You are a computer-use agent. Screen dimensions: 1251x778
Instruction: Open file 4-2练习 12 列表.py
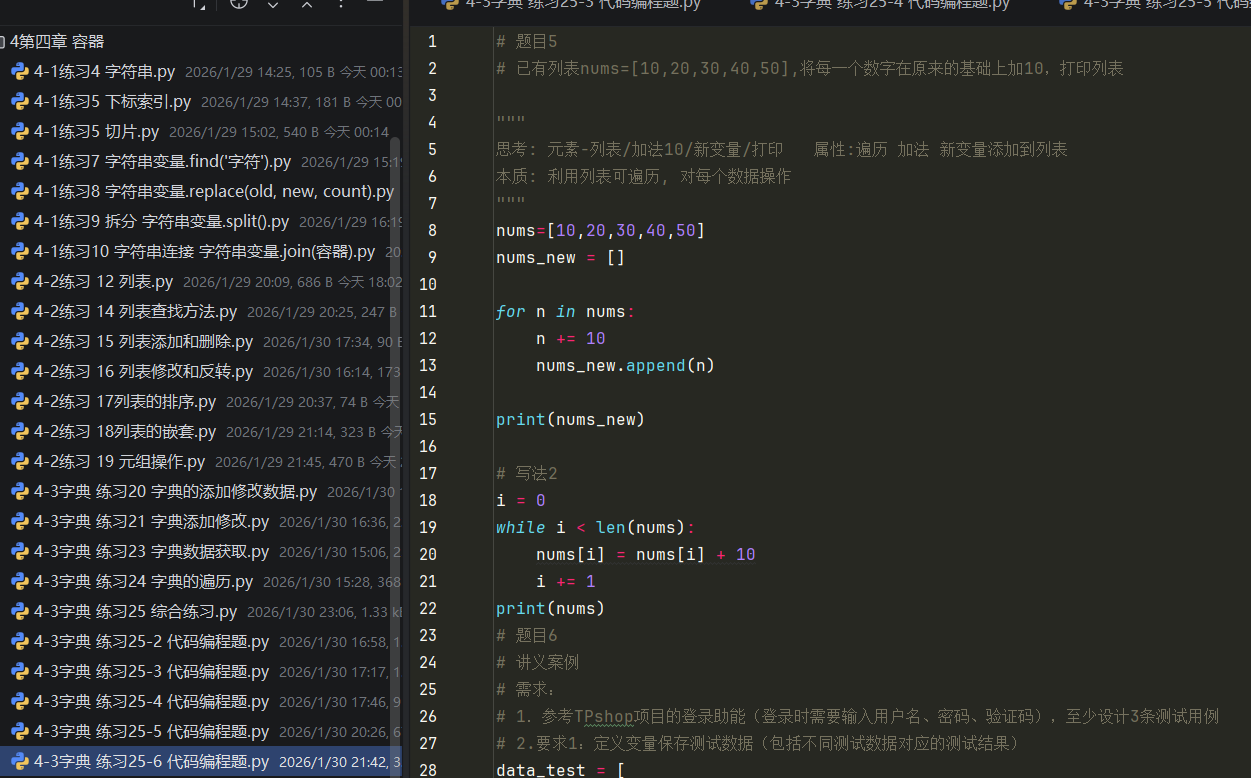coord(103,282)
